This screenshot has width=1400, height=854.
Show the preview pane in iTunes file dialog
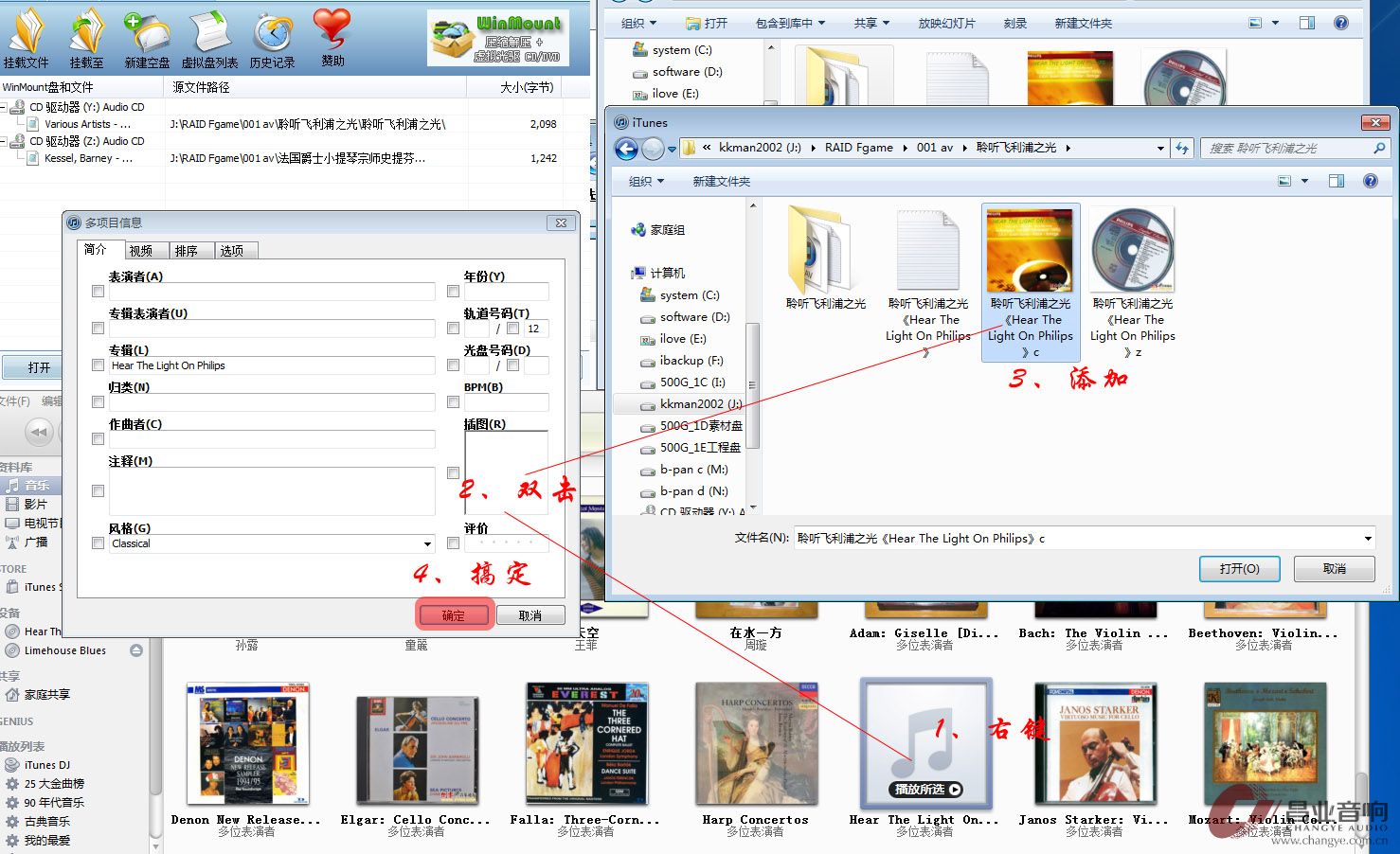click(x=1337, y=181)
